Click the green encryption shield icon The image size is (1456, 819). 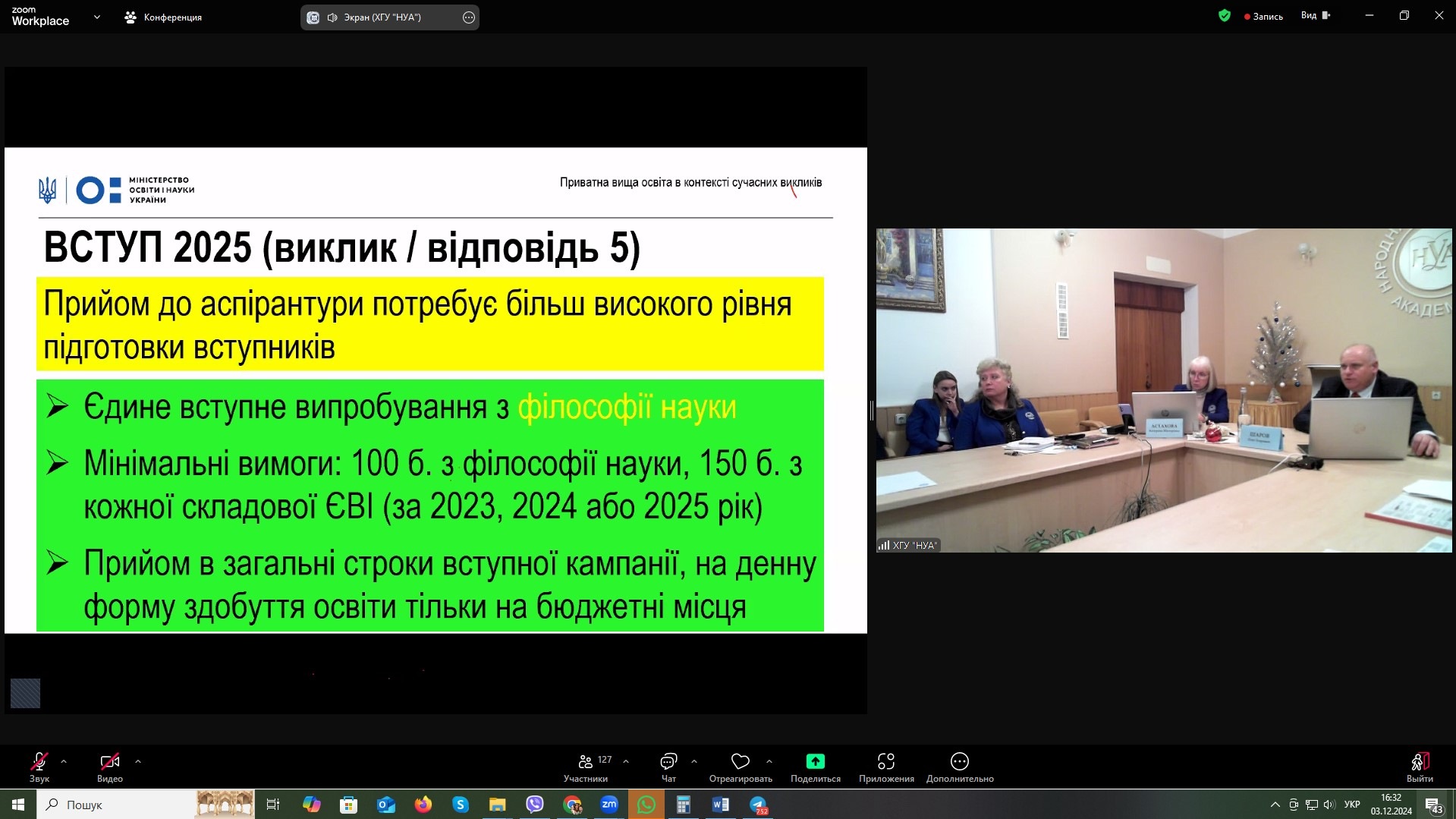click(1225, 15)
